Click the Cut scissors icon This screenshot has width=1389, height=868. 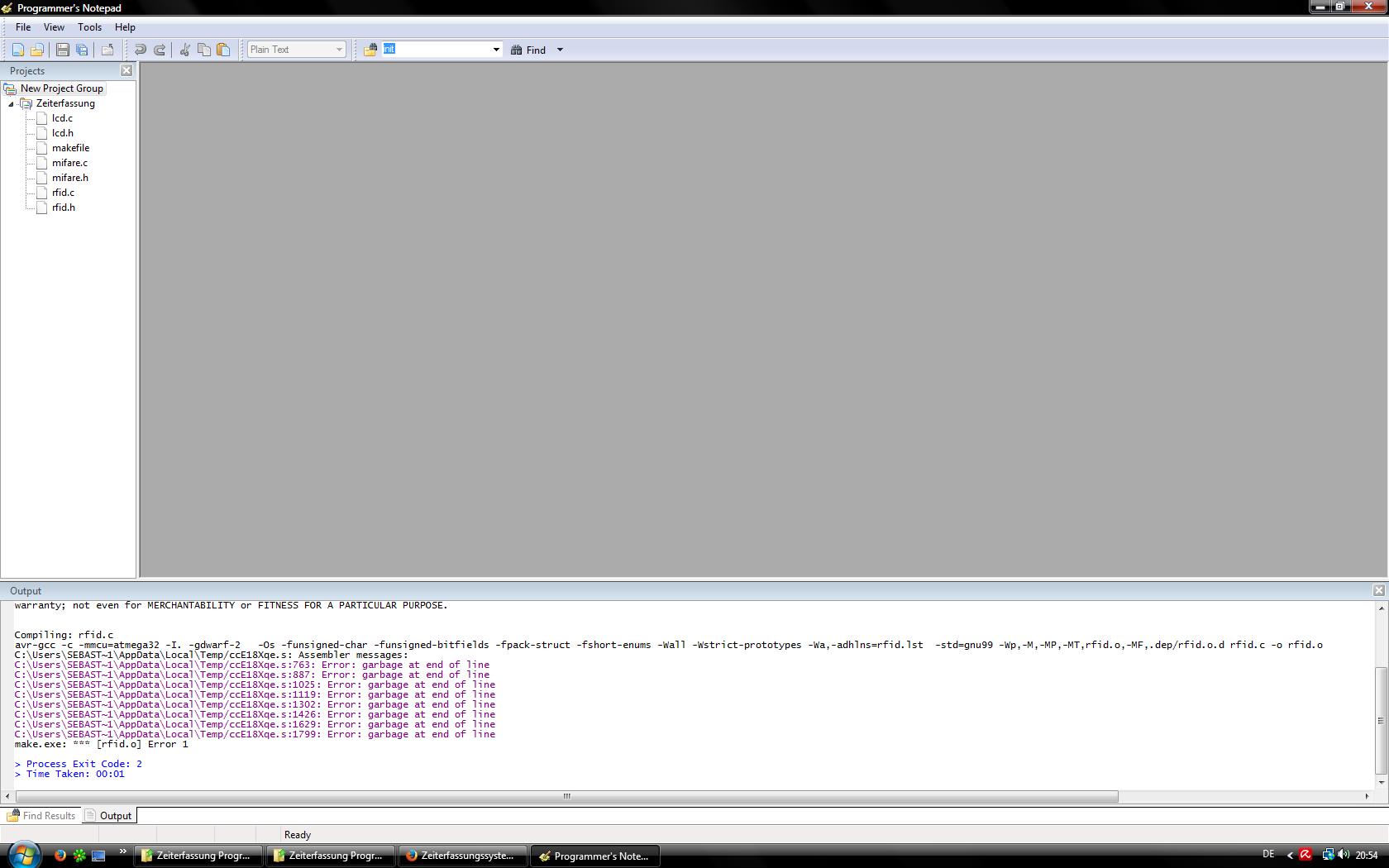[x=184, y=50]
